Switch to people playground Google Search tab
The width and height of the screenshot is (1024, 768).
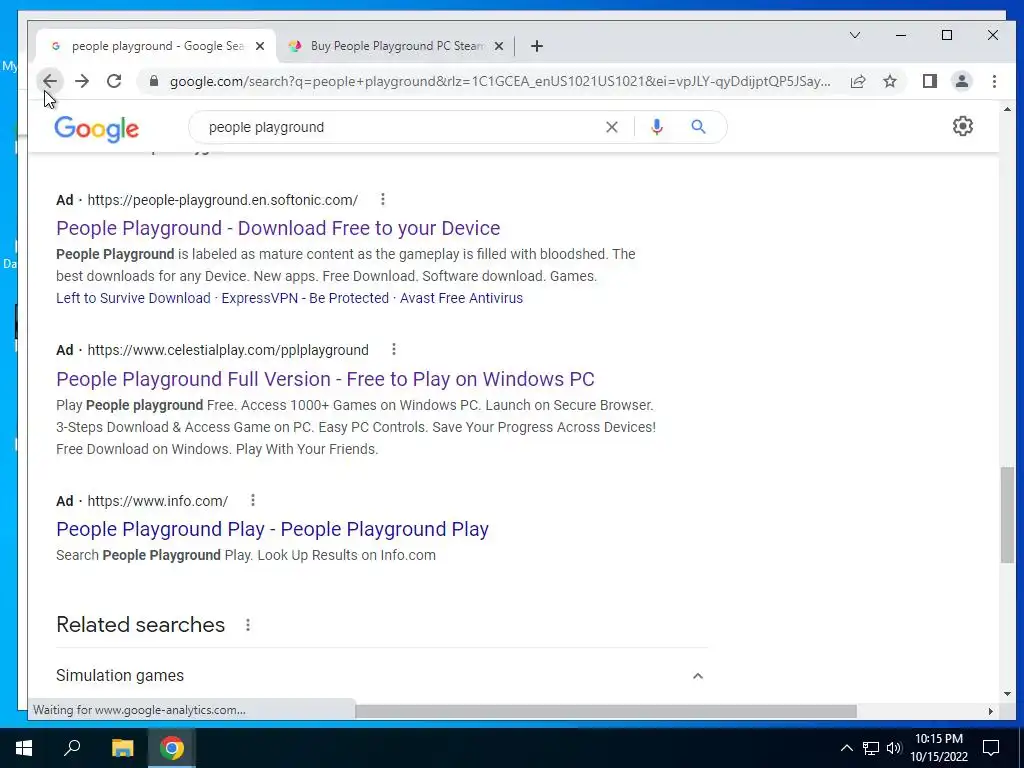point(157,46)
